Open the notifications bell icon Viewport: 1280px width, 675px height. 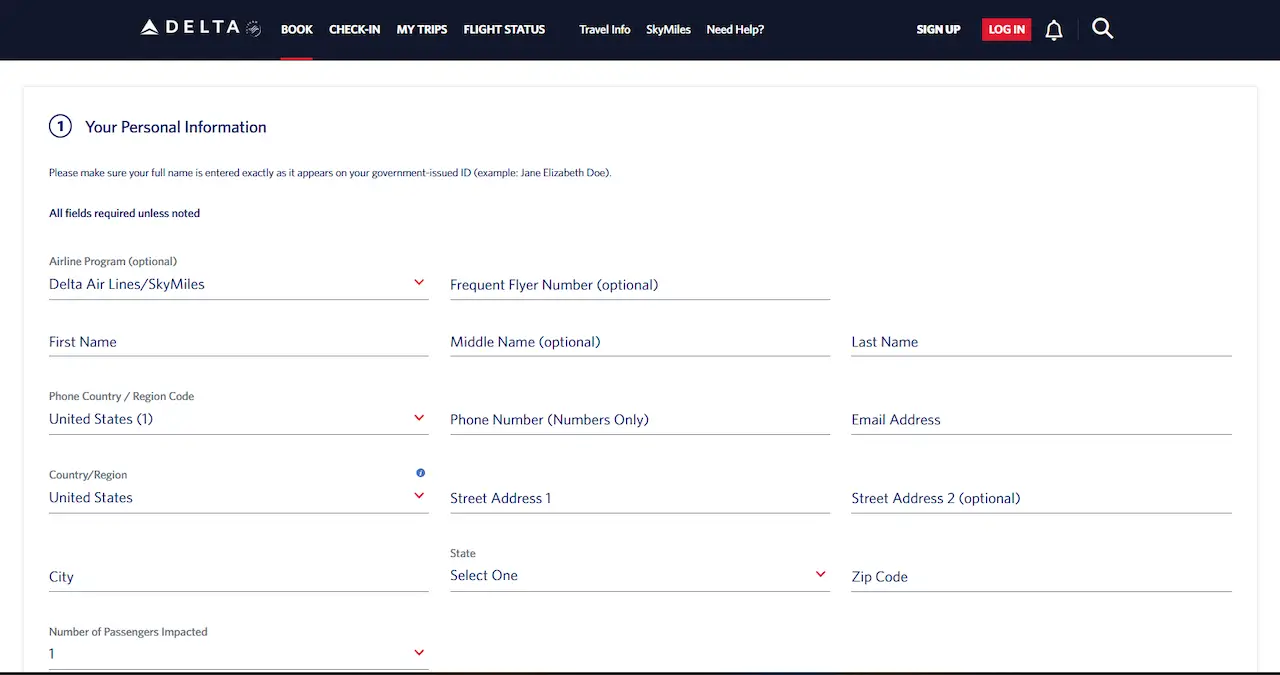tap(1053, 30)
